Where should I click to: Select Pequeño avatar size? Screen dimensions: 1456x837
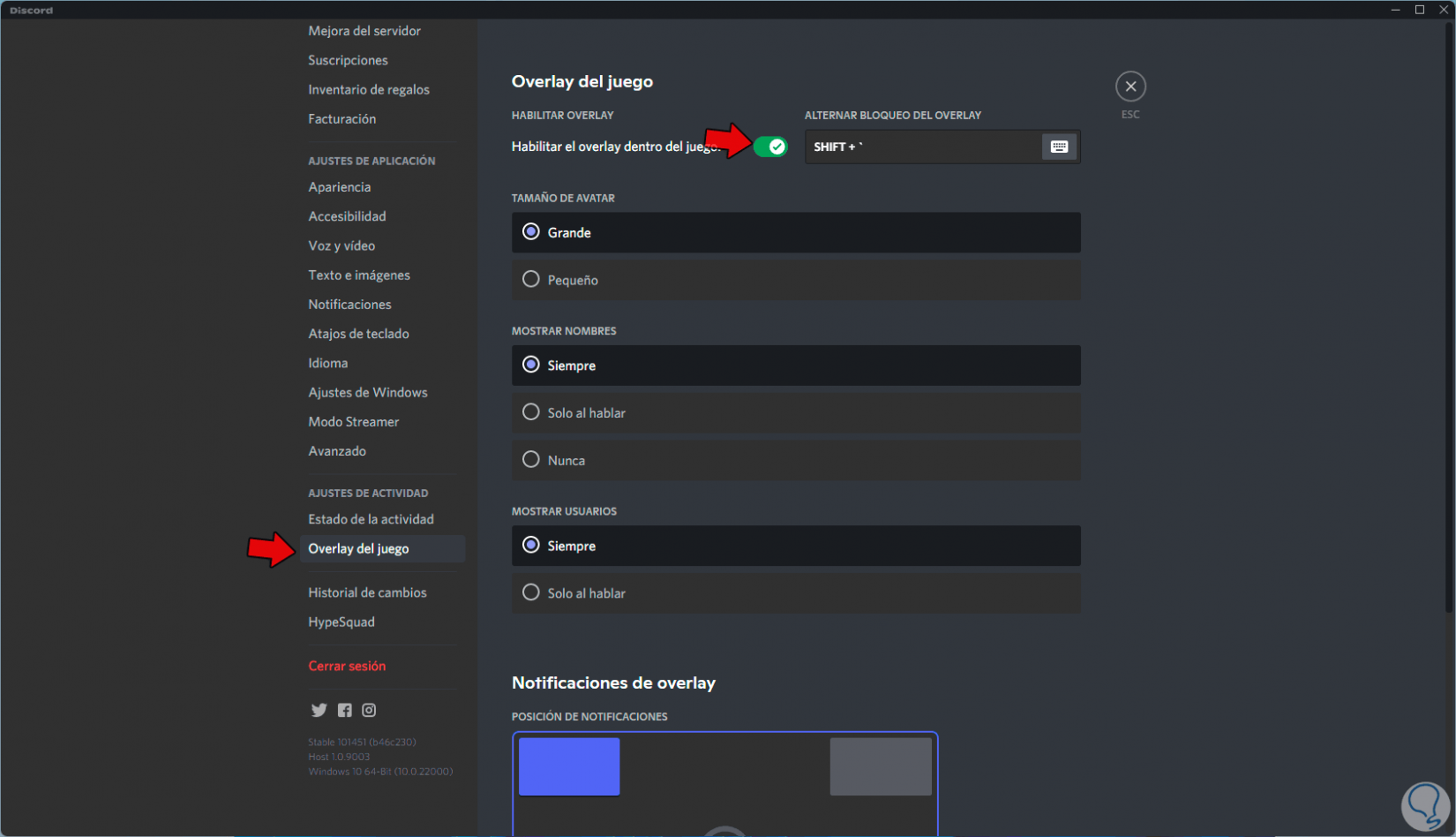(796, 280)
